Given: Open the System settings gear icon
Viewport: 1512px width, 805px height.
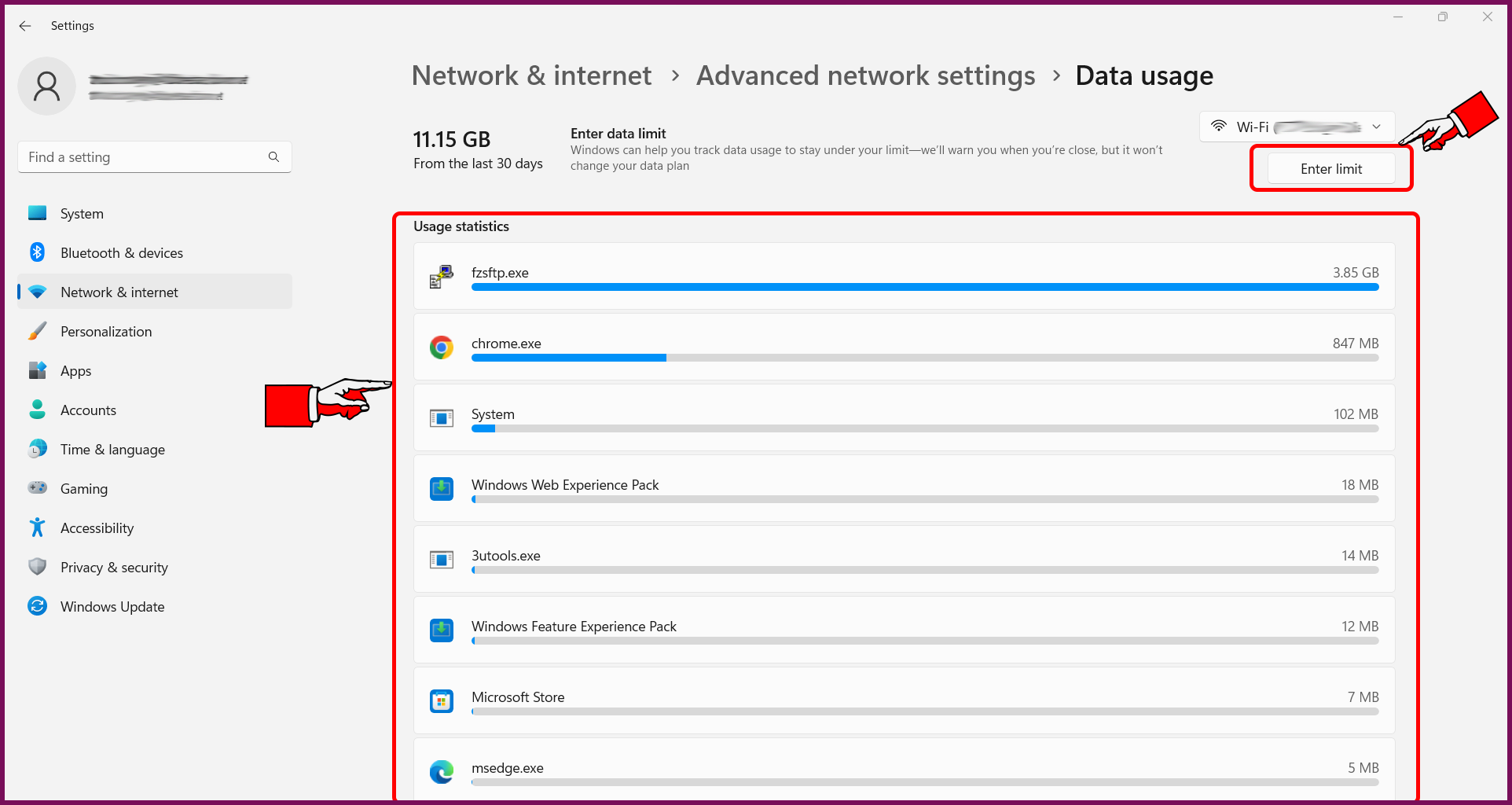Looking at the screenshot, I should 37,212.
